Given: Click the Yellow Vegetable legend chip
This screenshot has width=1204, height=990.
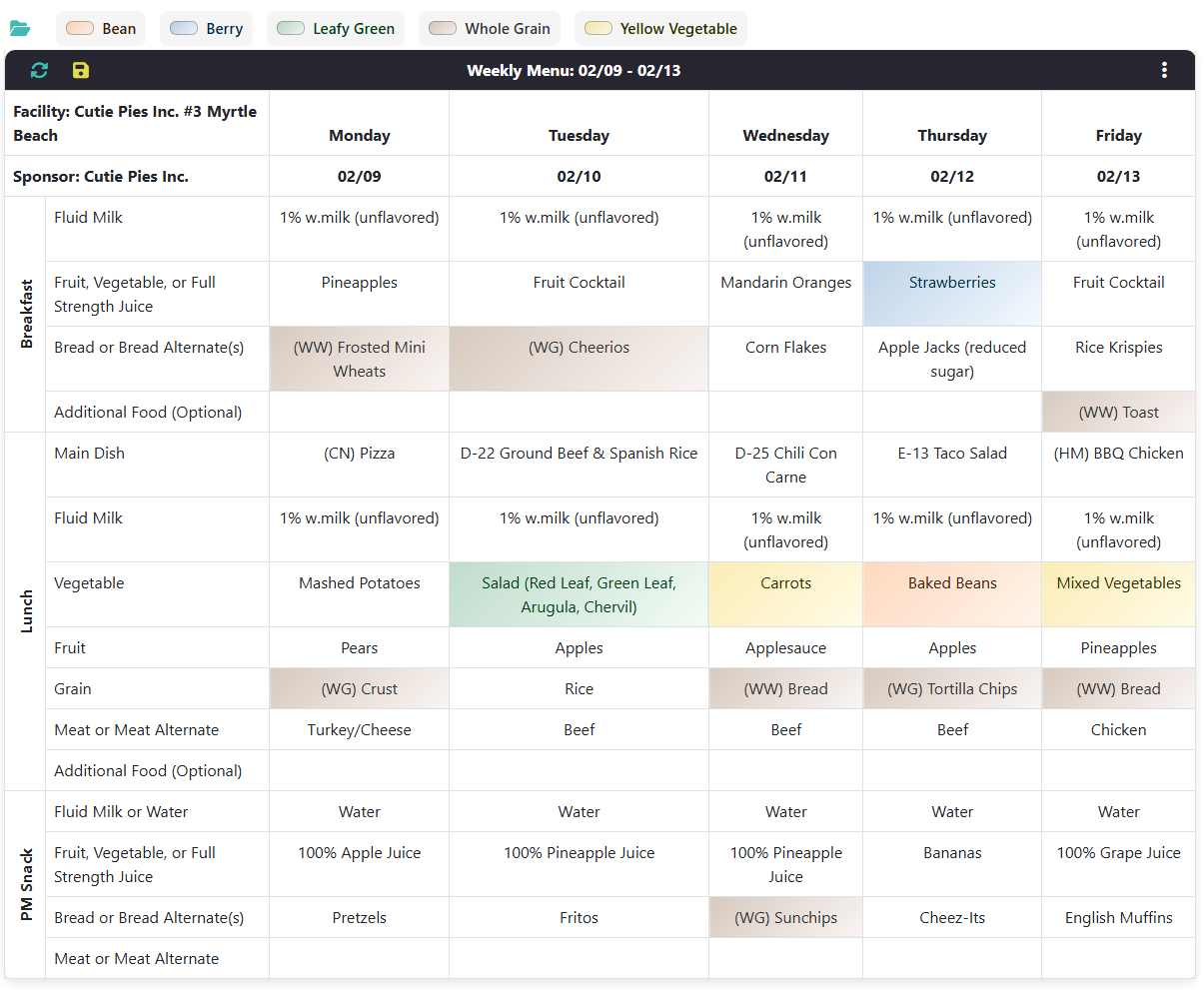Looking at the screenshot, I should click(660, 29).
